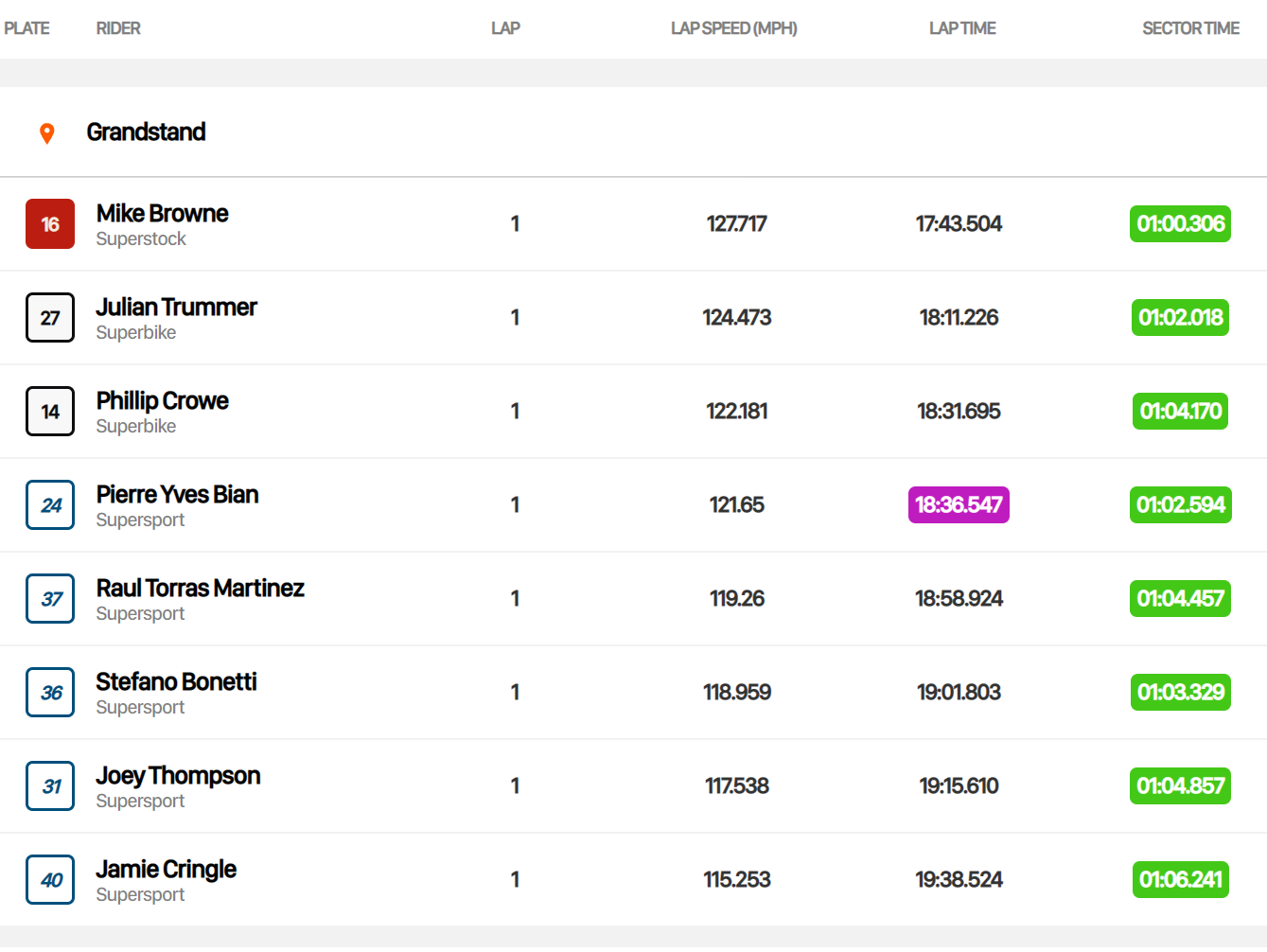Screen dimensions: 1267x952
Task: Click Stefano Bonetti's plate 36 badge
Action: 50,693
